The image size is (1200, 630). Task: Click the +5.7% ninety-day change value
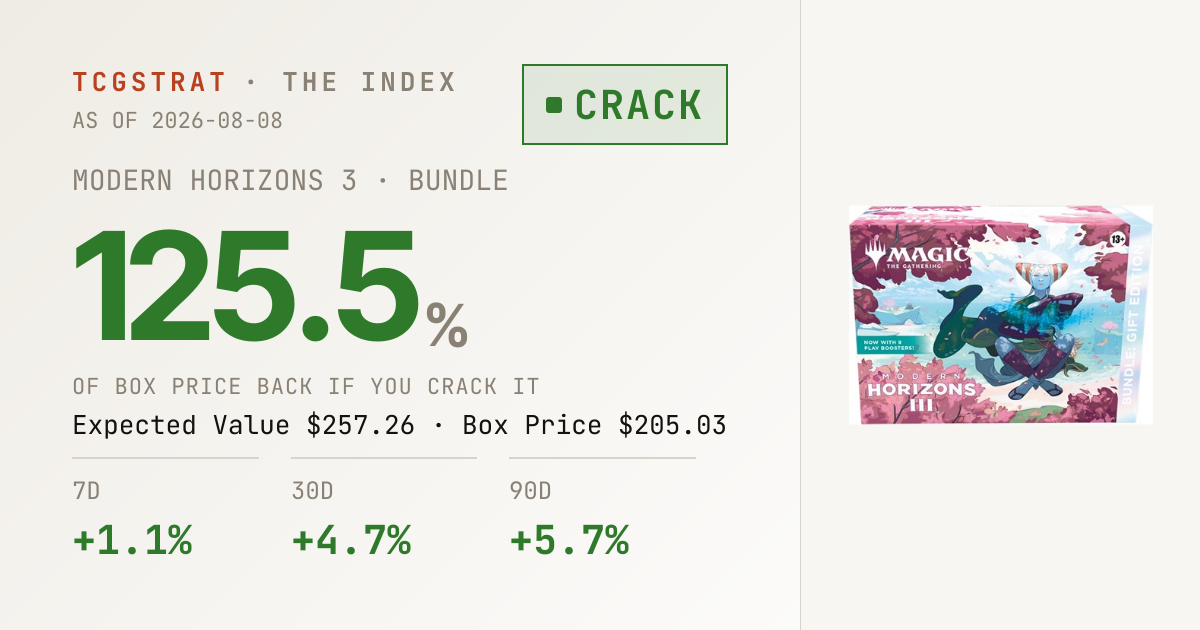tap(569, 541)
